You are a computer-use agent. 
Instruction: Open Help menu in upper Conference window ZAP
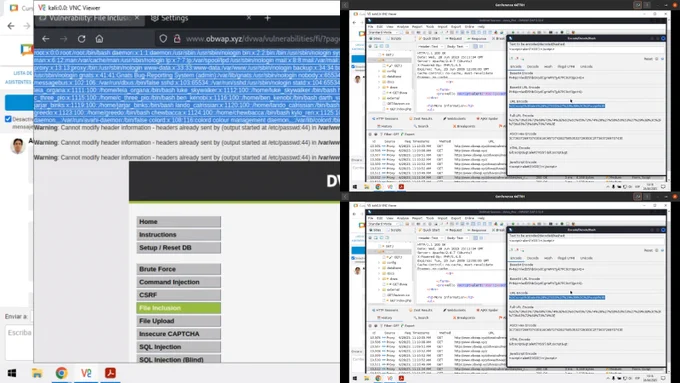pyautogui.click(x=481, y=26)
